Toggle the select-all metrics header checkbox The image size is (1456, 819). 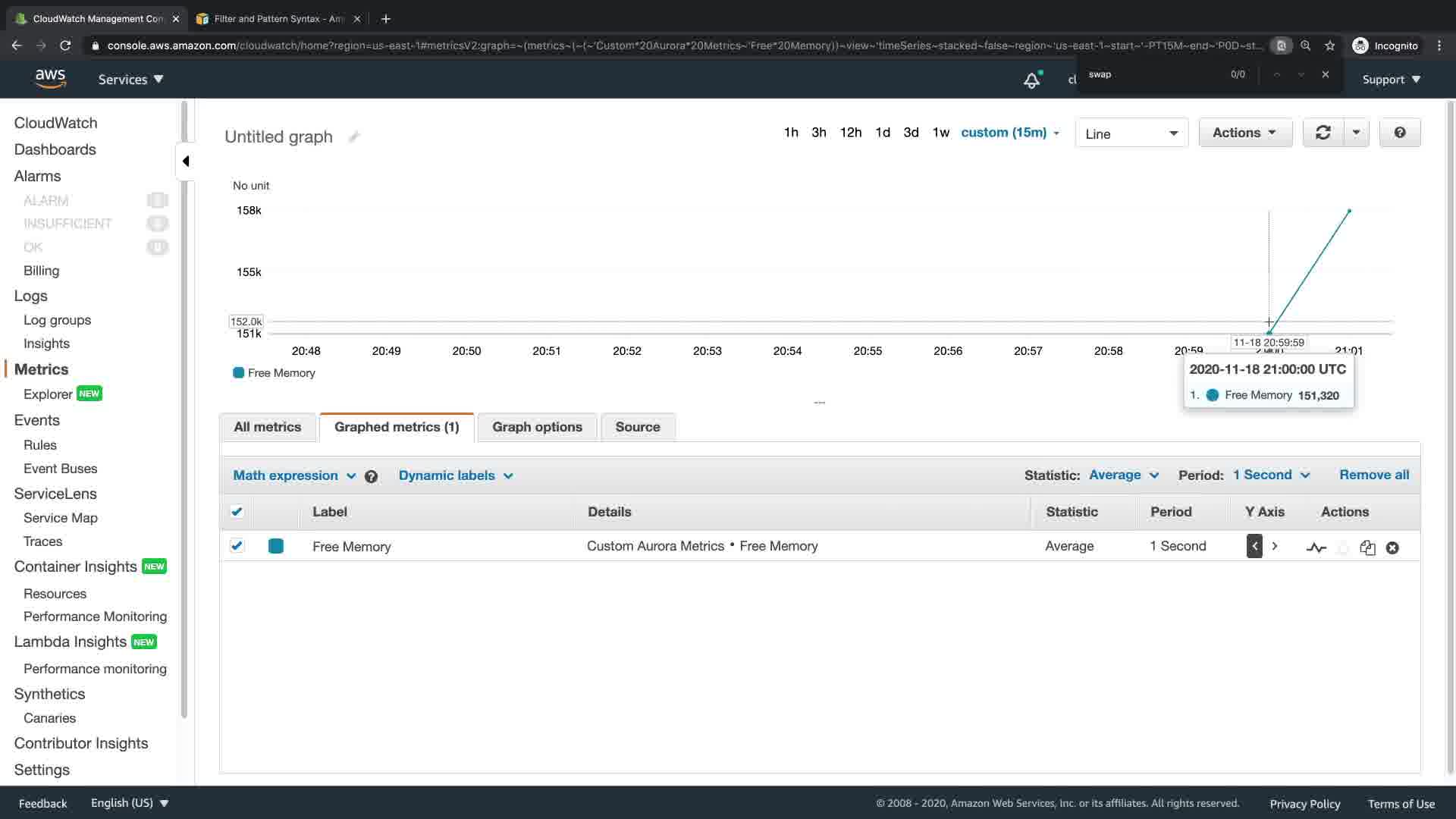pyautogui.click(x=237, y=512)
